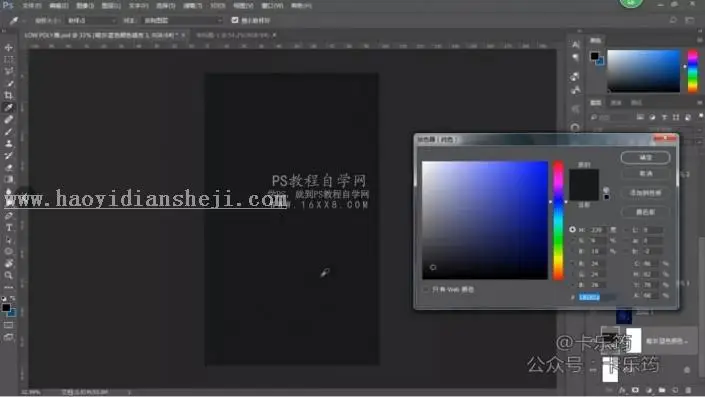
Task: Change screen mode from the toolbox
Action: (9, 337)
